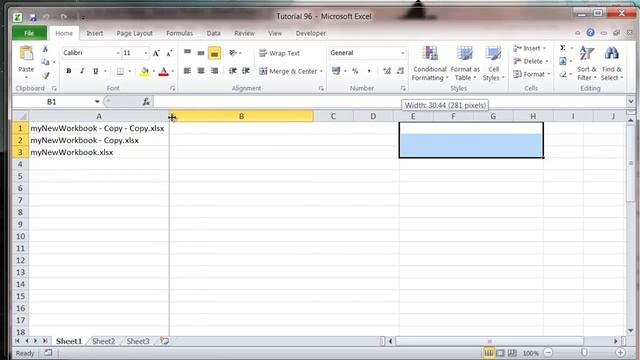Click the Borders icon
The image size is (640, 360).
(120, 71)
